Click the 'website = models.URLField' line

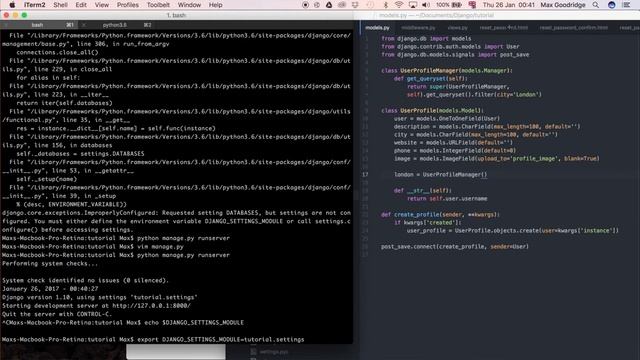point(453,143)
